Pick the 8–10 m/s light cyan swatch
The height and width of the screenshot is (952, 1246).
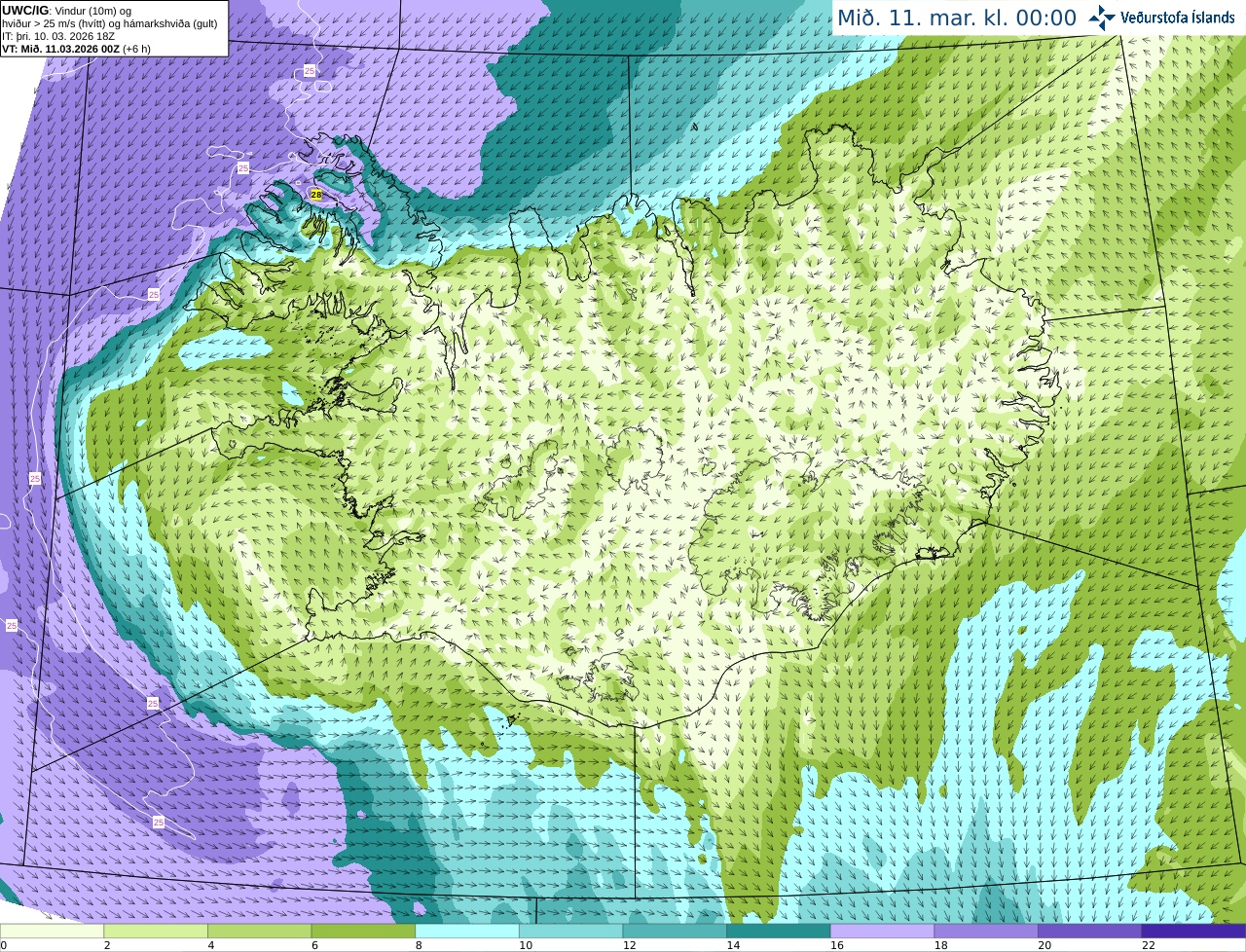467,931
